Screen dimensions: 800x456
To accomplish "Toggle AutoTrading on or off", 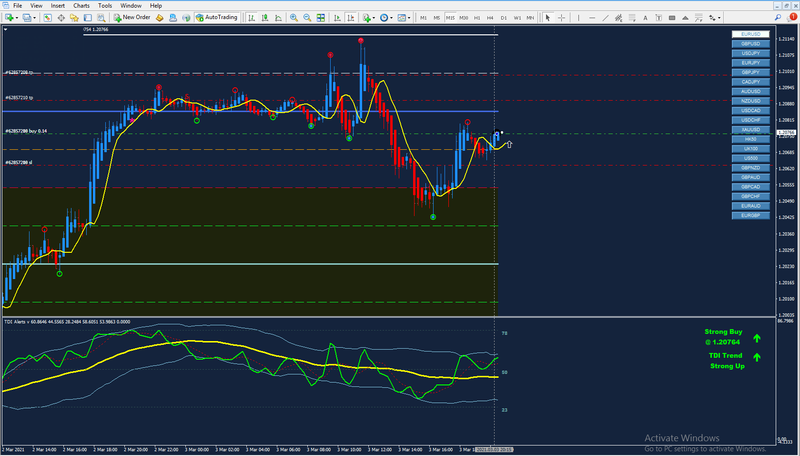I will (216, 18).
